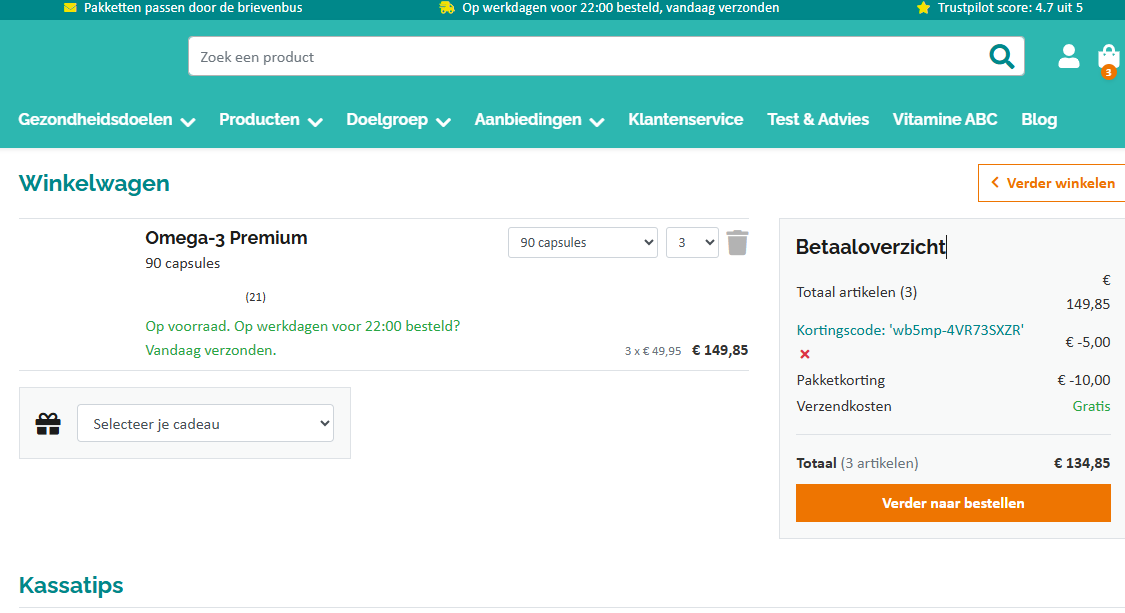Click the (21) reviews count
This screenshot has height=613, width=1125.
[255, 296]
